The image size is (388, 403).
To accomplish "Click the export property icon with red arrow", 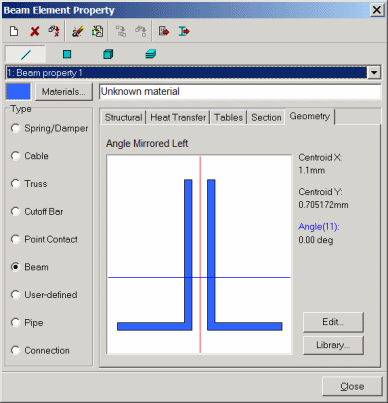I will tap(164, 32).
